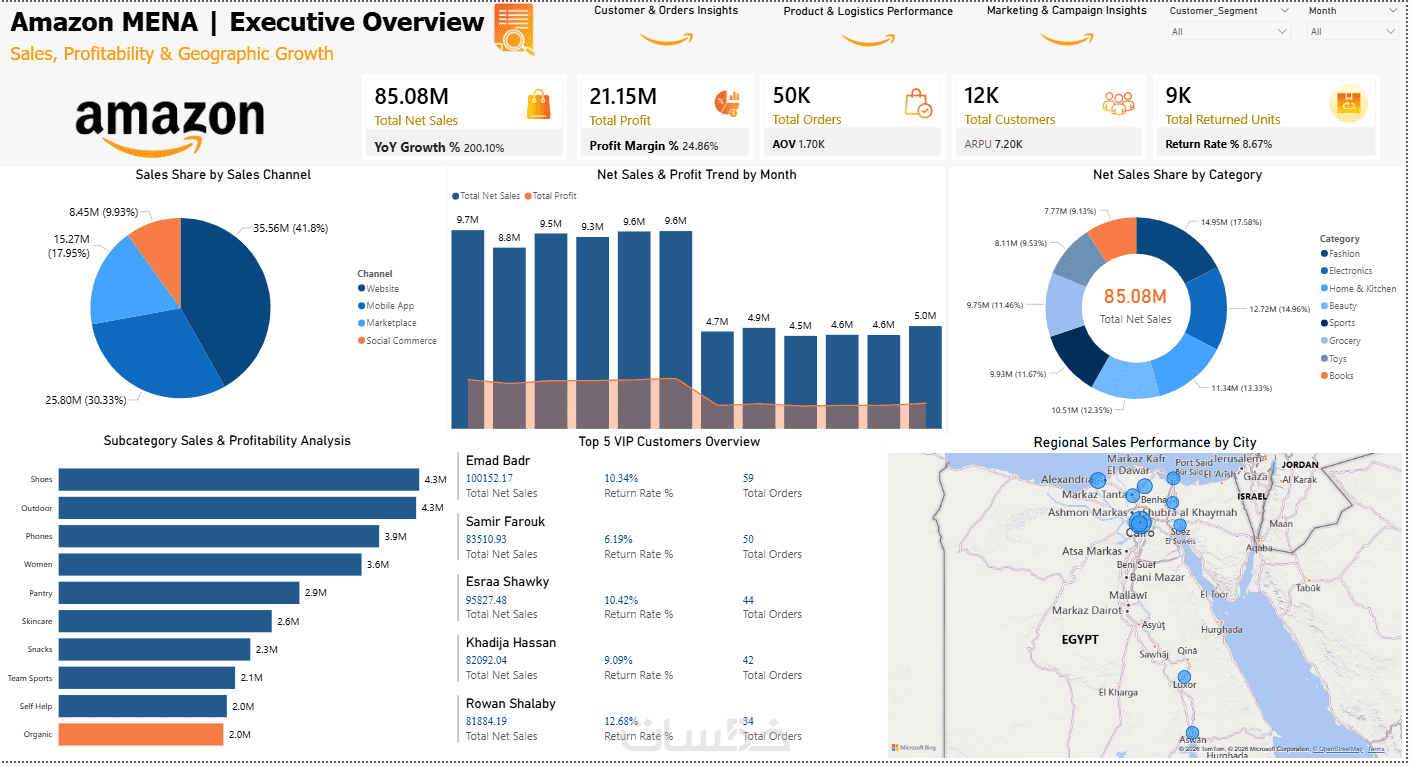Click the Microsoft Bing logo on map
The height and width of the screenshot is (767, 1411).
[915, 747]
